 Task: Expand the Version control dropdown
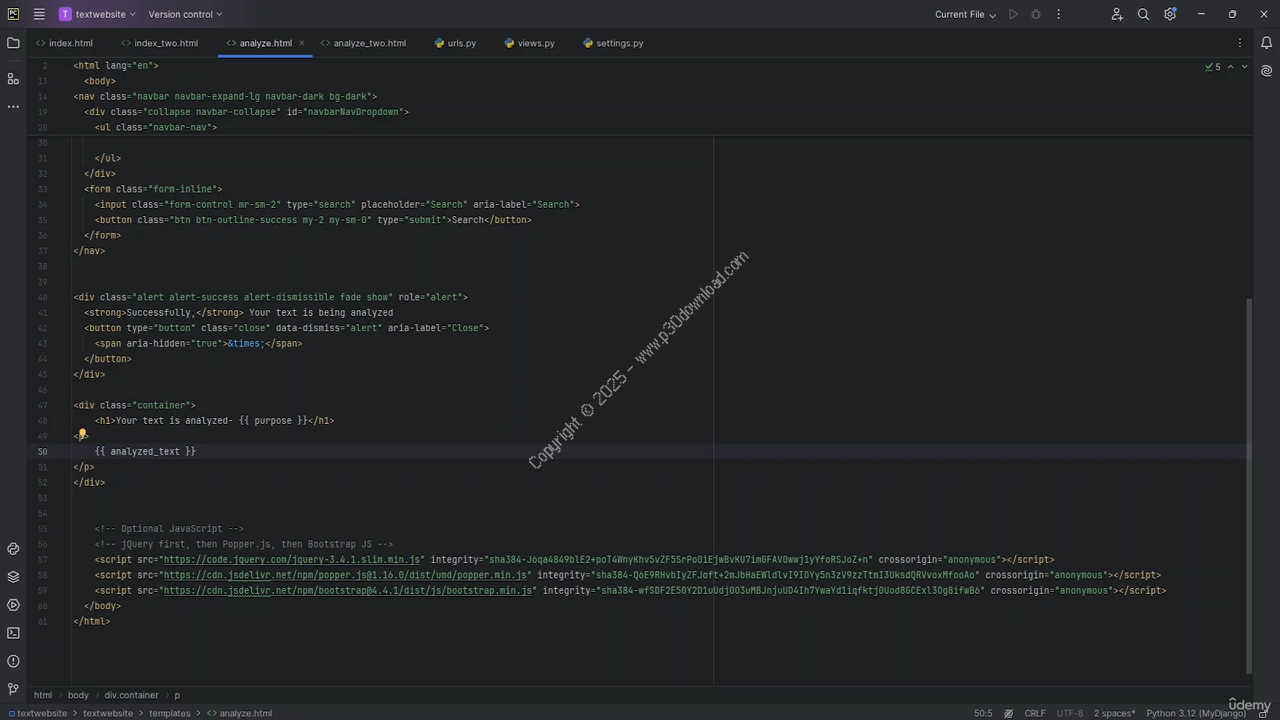tap(185, 14)
